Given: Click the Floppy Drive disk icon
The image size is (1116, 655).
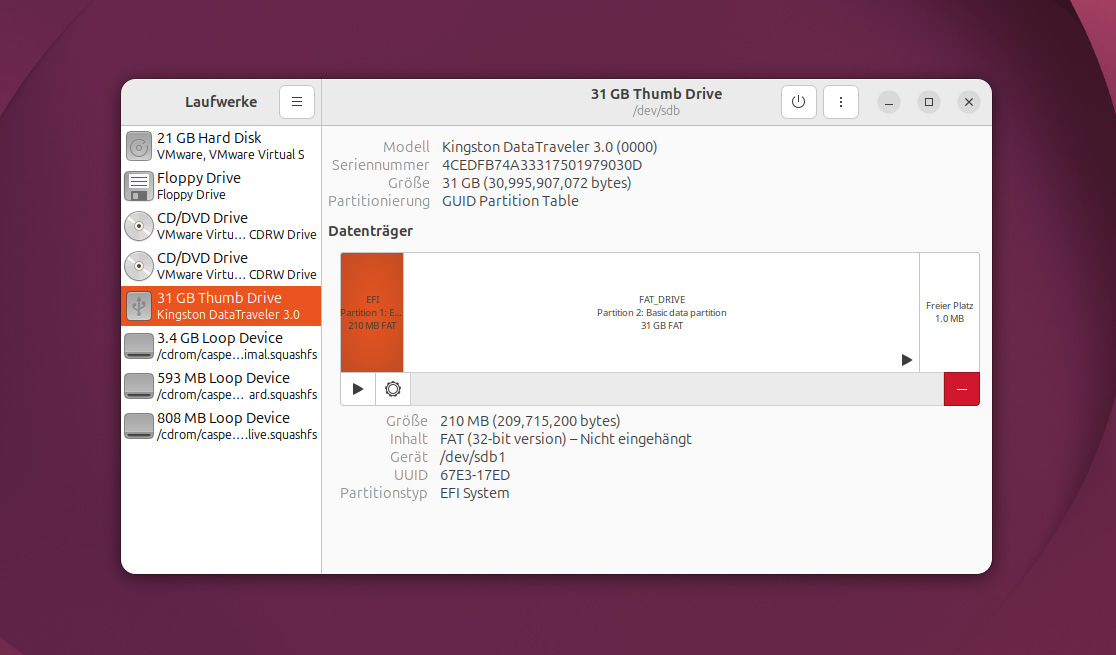Looking at the screenshot, I should [139, 186].
